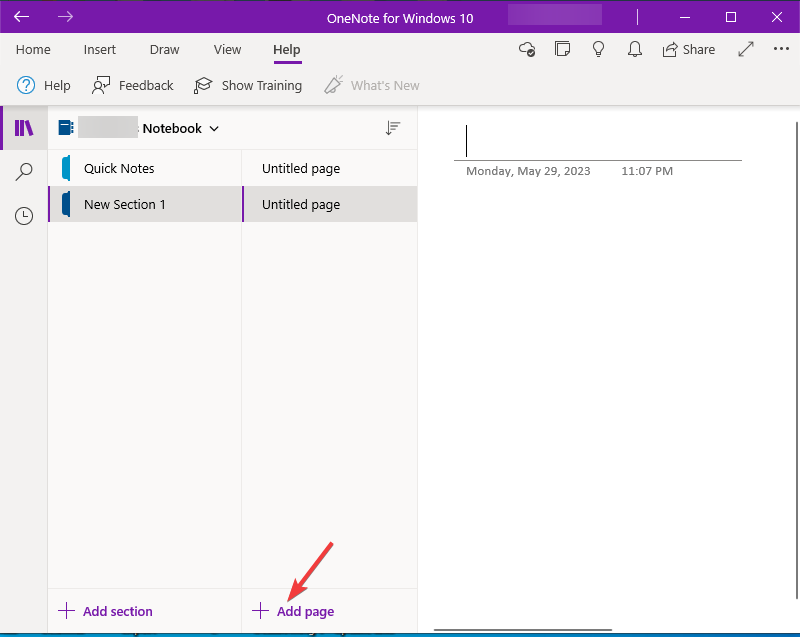The width and height of the screenshot is (800, 637).
Task: Go back using the back arrow
Action: (21, 17)
